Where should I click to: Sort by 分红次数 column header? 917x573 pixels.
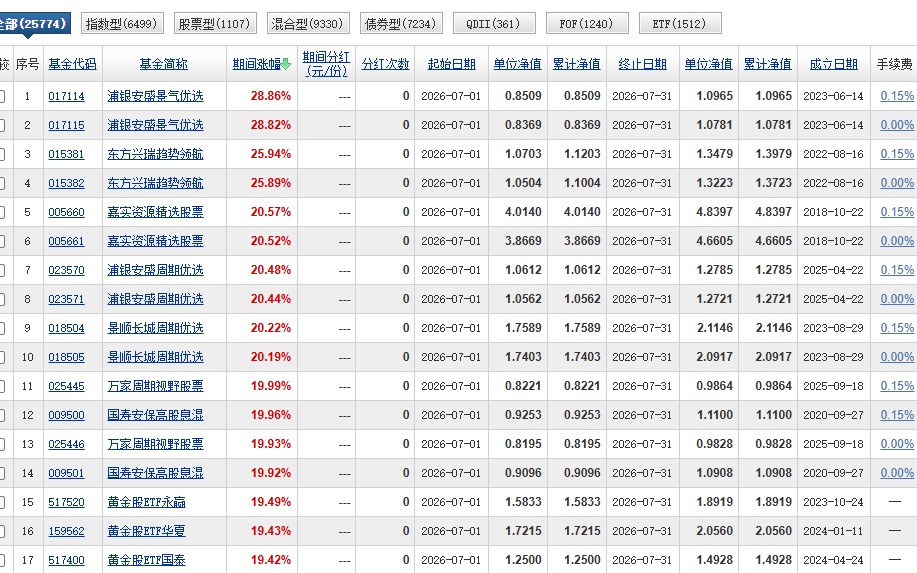click(385, 64)
